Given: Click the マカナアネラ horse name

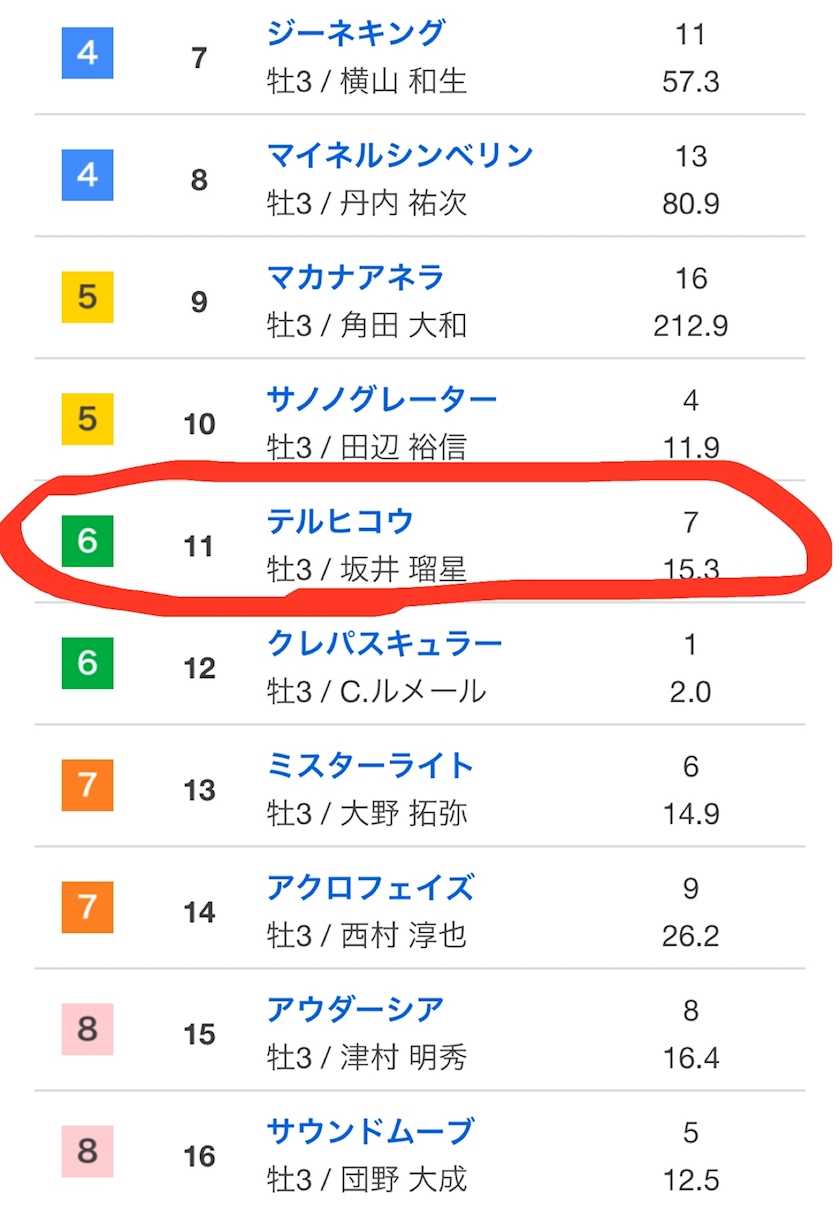Looking at the screenshot, I should [355, 278].
